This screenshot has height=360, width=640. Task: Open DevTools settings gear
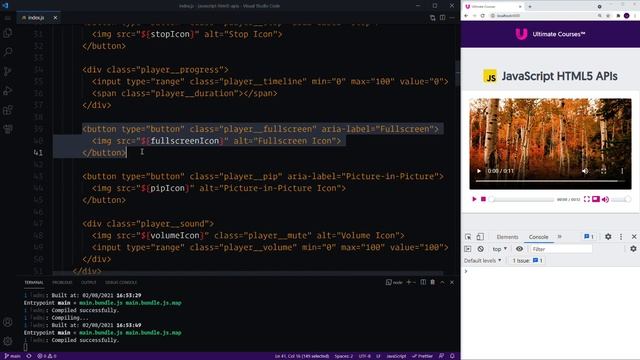click(x=608, y=237)
